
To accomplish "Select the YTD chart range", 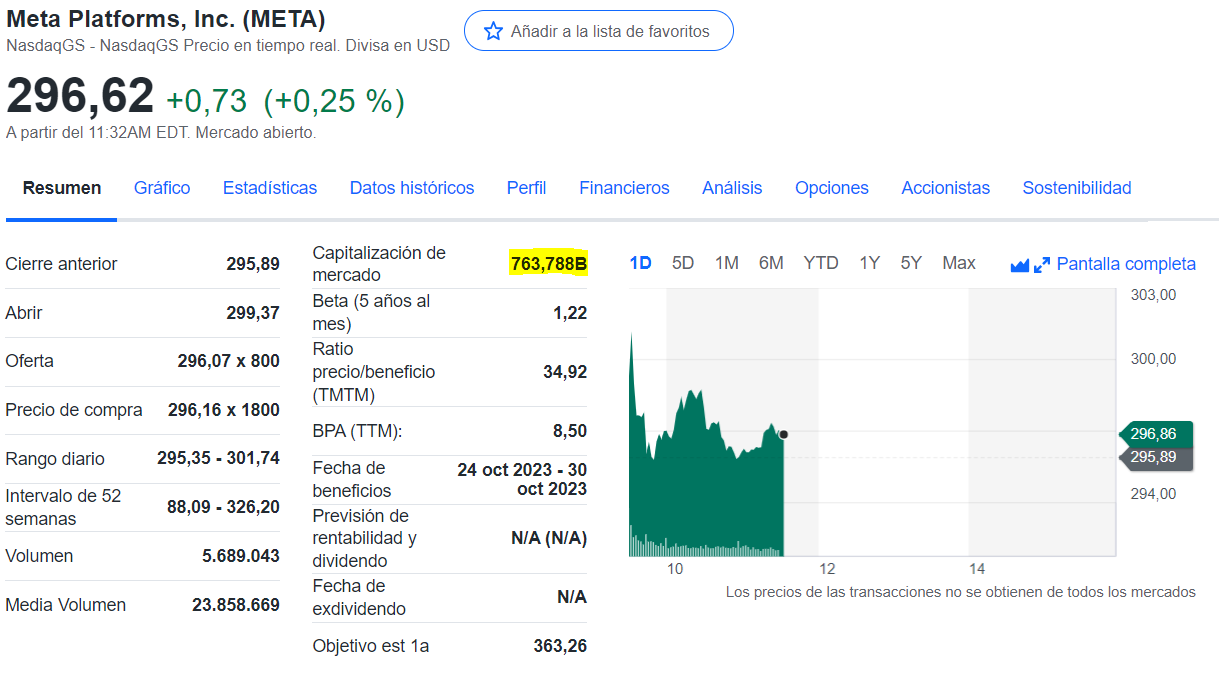I will coord(821,263).
